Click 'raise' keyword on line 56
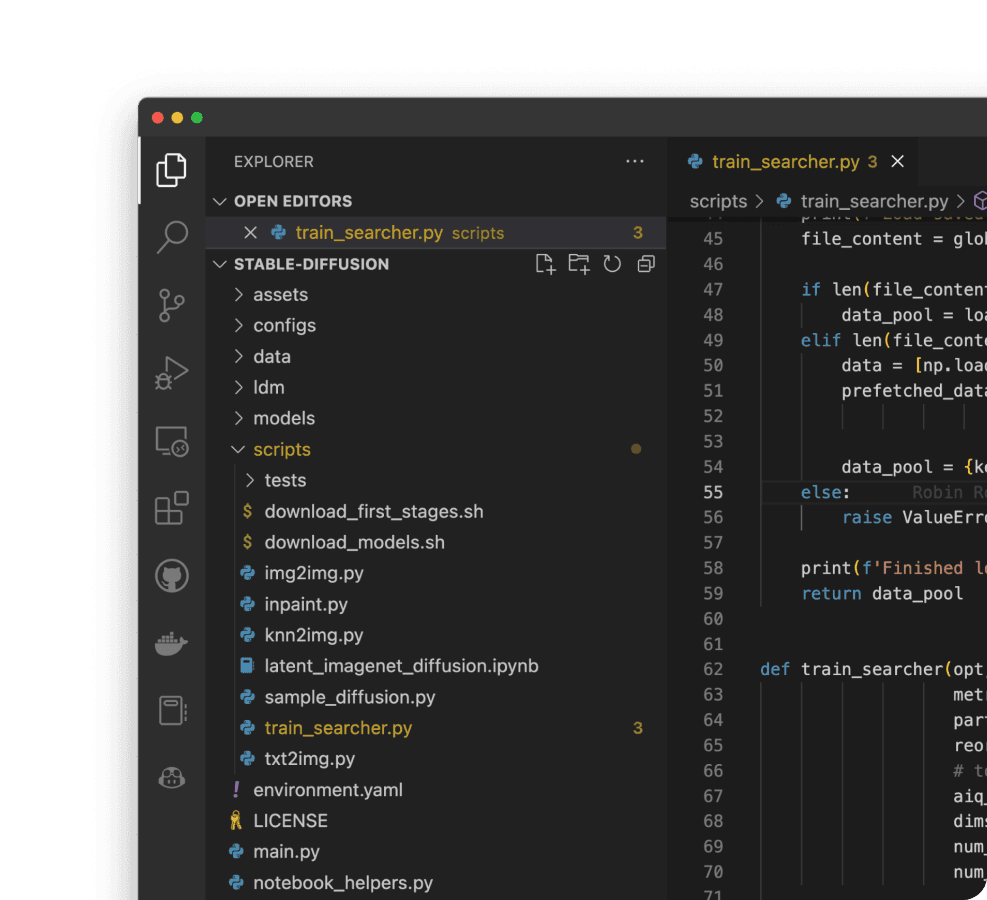 [867, 517]
